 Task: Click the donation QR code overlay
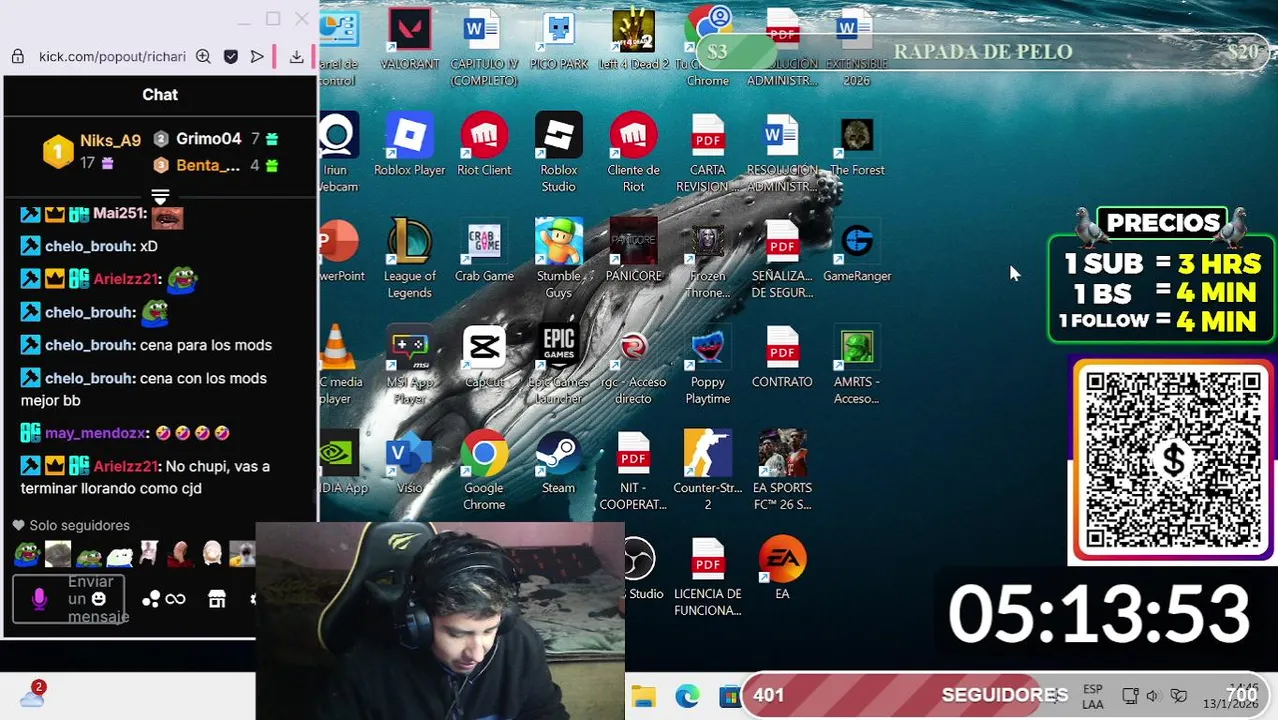(x=1173, y=461)
